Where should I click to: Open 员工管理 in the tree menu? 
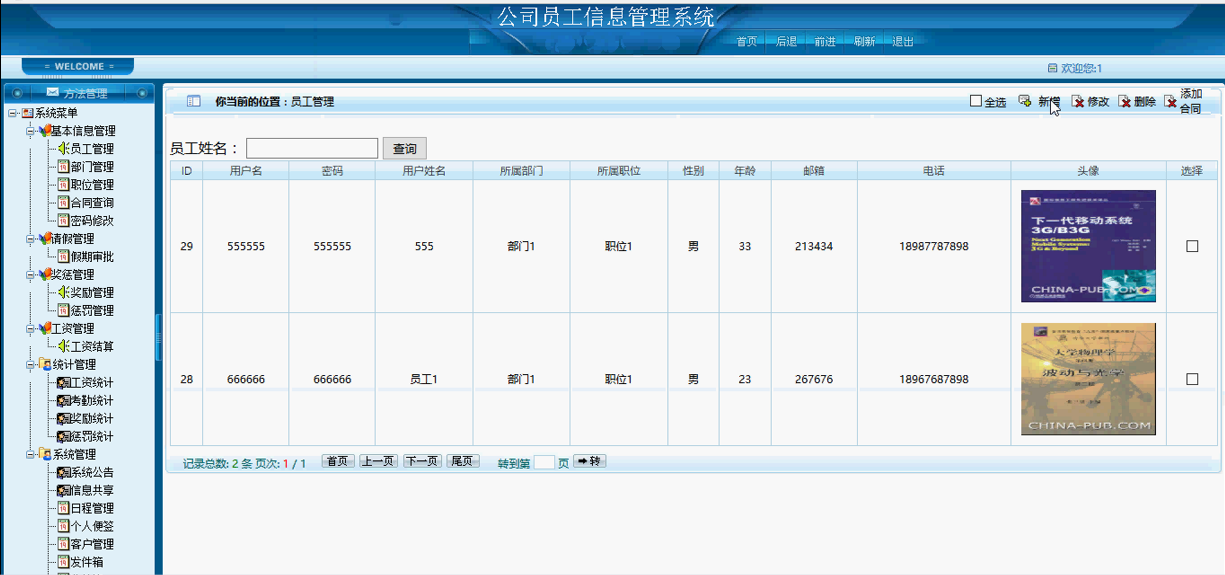coord(91,149)
